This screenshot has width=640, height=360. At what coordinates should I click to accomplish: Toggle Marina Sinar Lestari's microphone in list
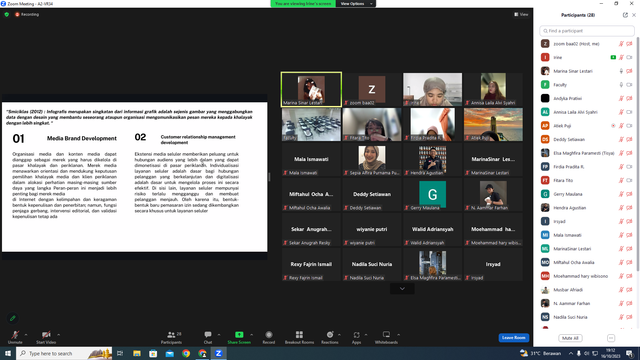[621, 71]
